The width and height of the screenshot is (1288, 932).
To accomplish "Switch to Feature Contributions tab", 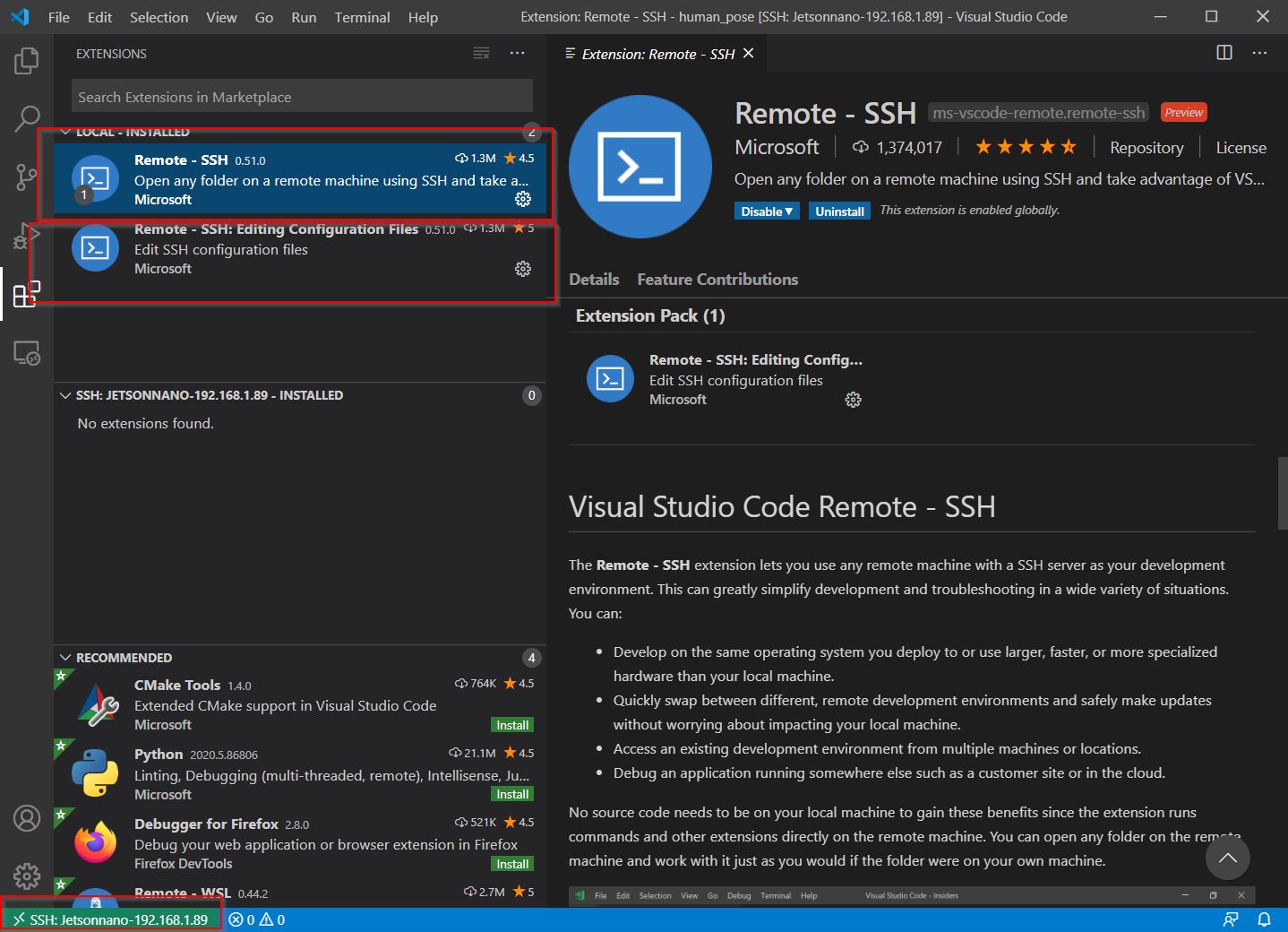I will click(x=717, y=280).
